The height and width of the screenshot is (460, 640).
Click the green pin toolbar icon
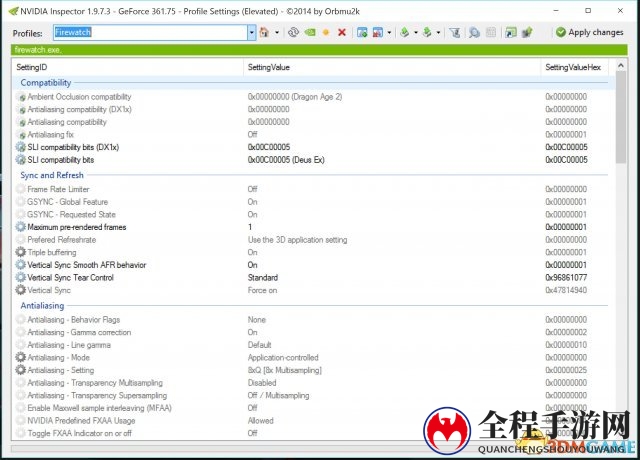[x=527, y=32]
